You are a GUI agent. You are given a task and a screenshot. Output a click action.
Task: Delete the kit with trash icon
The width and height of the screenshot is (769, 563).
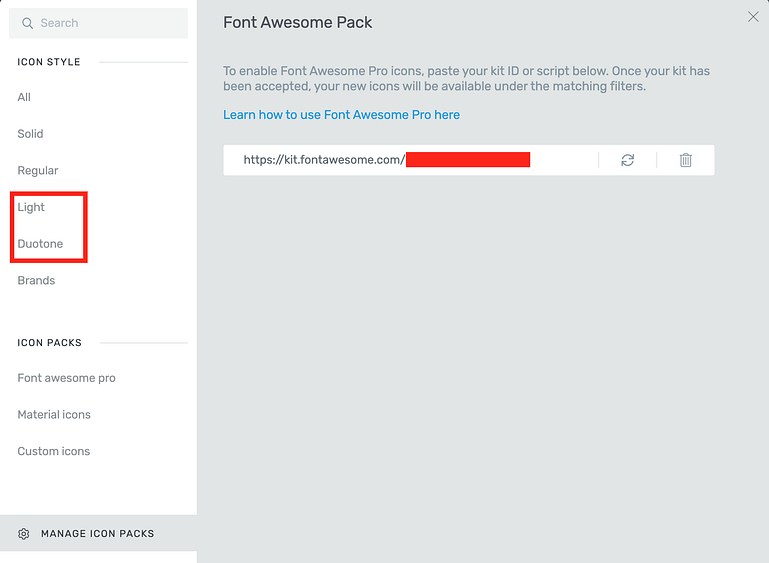coord(685,160)
